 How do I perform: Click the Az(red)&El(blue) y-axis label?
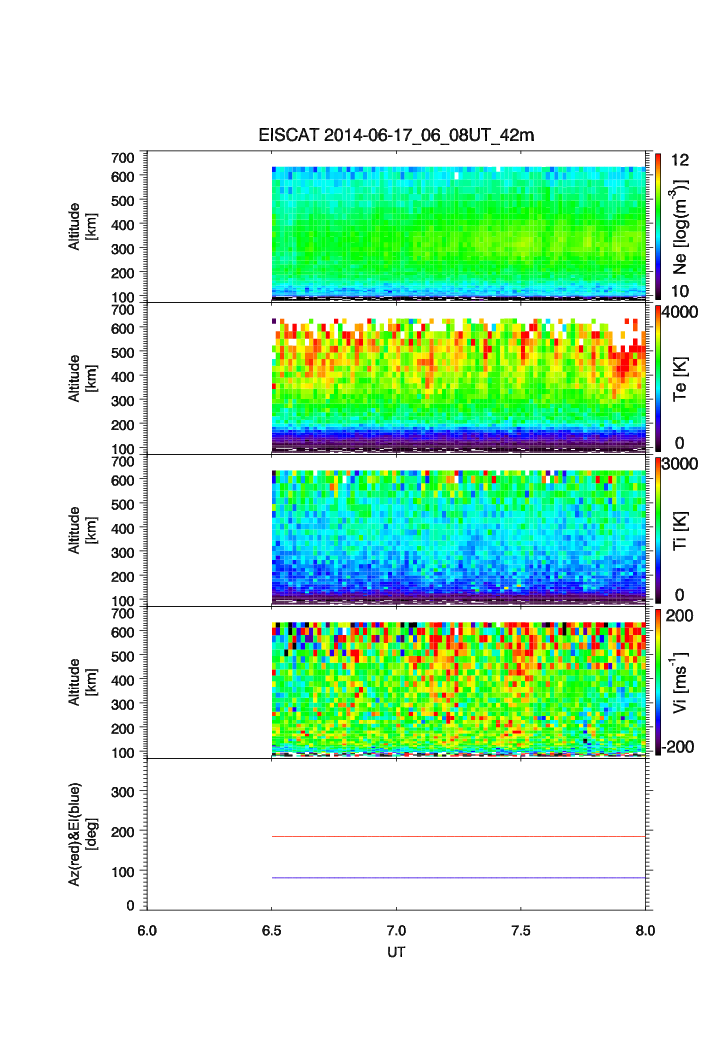pyautogui.click(x=81, y=833)
